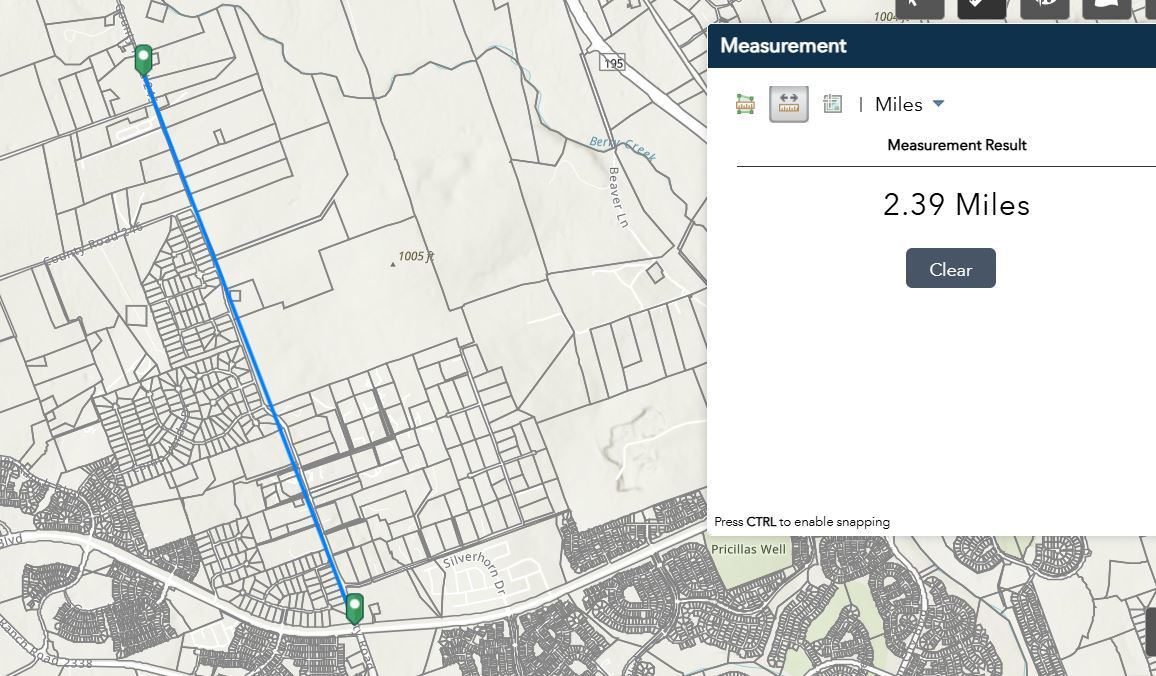Click the green start pin marker at line's north end
The width and height of the screenshot is (1156, 676).
pos(143,58)
